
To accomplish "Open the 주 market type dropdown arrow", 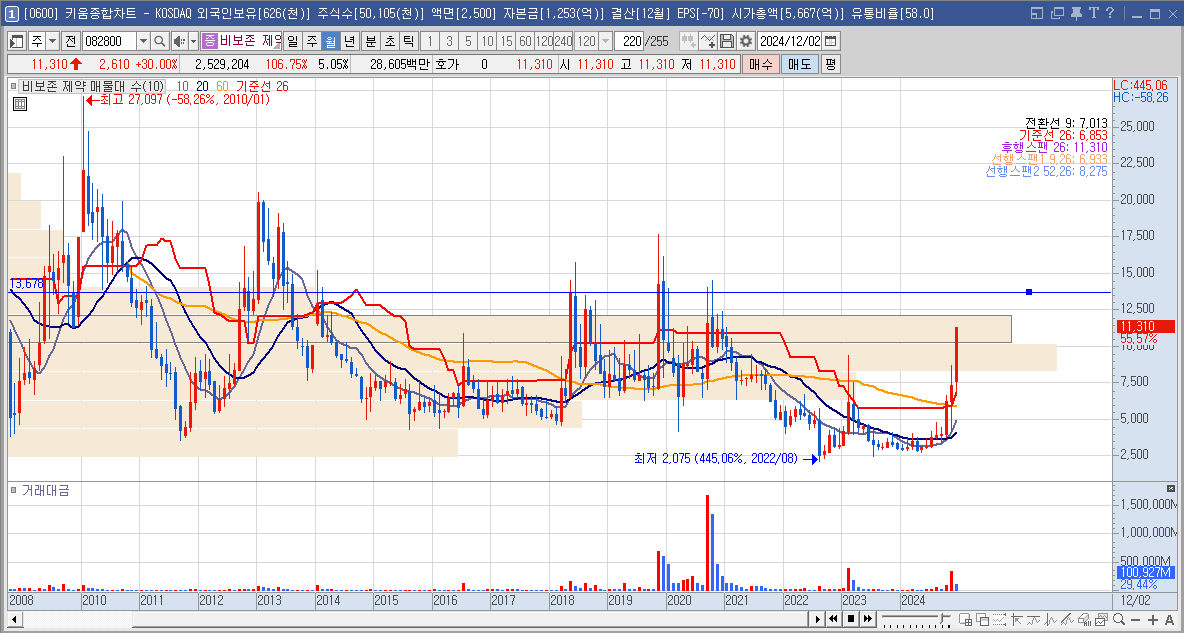I will (x=52, y=42).
